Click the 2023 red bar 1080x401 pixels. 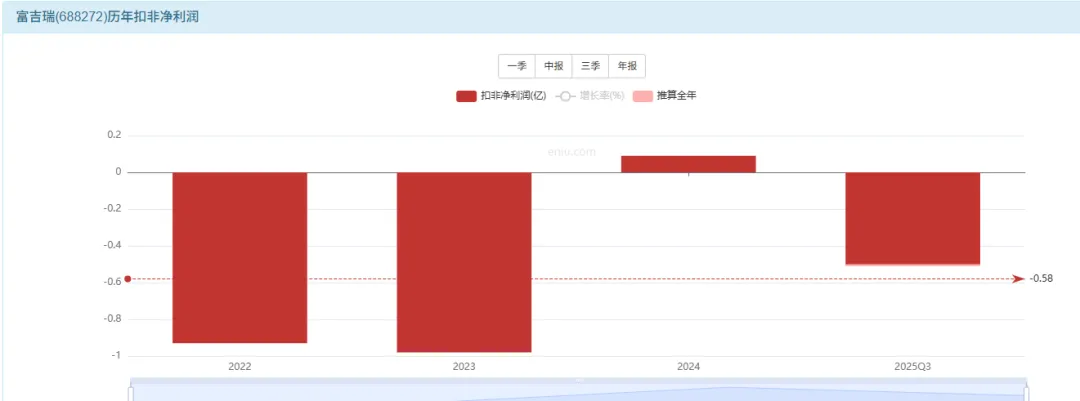click(464, 262)
